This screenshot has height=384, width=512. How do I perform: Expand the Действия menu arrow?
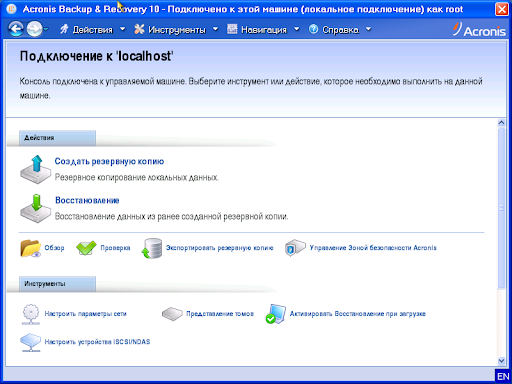[122, 29]
